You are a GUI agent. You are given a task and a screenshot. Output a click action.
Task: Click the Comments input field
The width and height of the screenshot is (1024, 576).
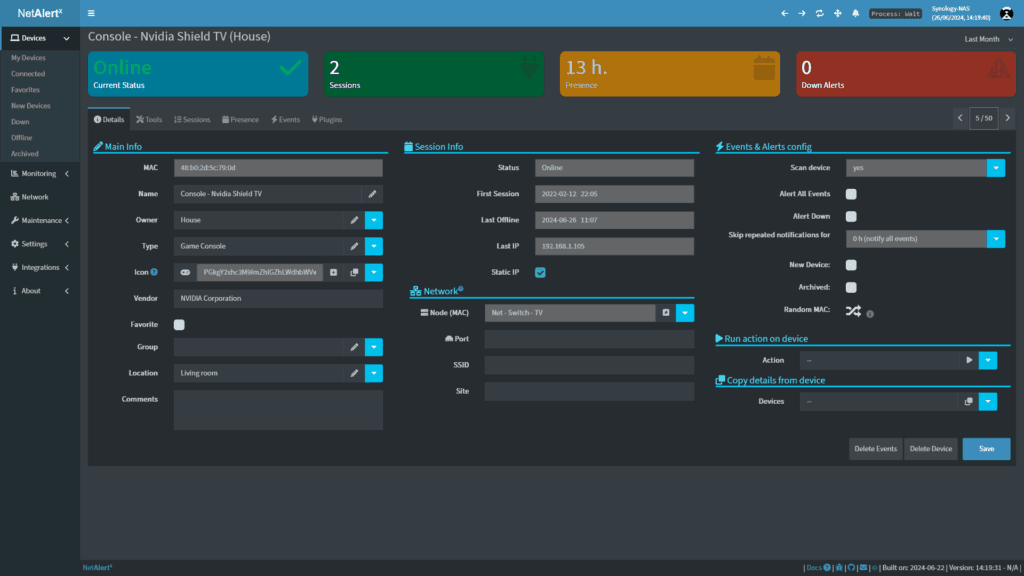click(278, 408)
